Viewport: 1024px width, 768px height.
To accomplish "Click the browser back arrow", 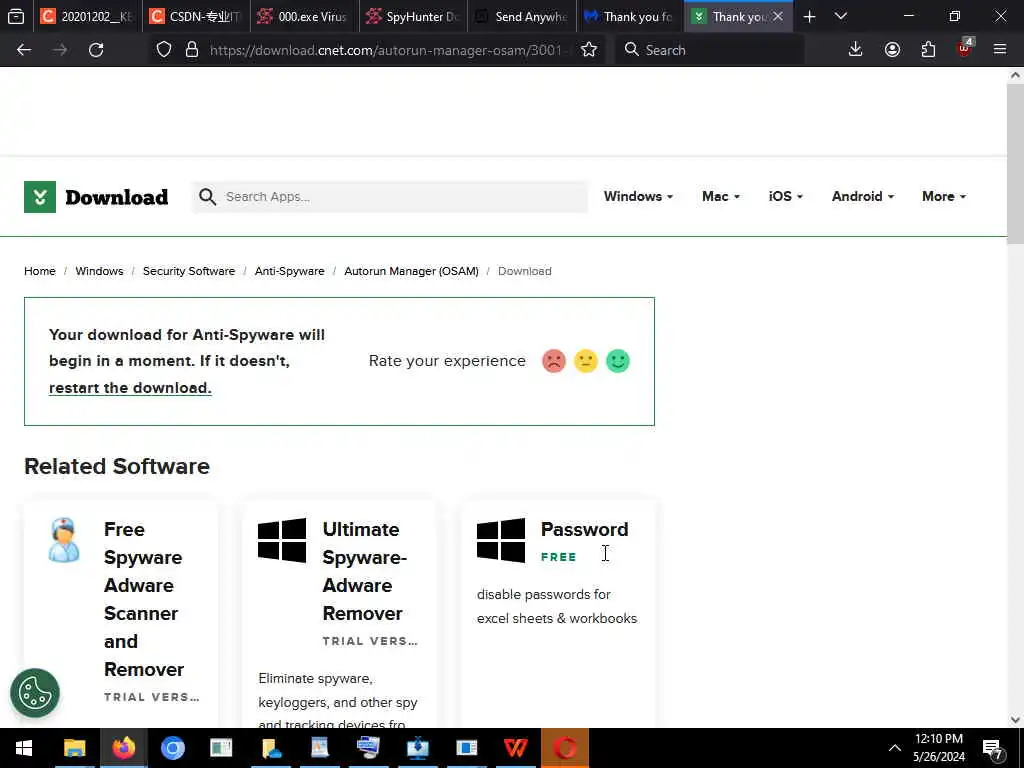I will point(24,50).
